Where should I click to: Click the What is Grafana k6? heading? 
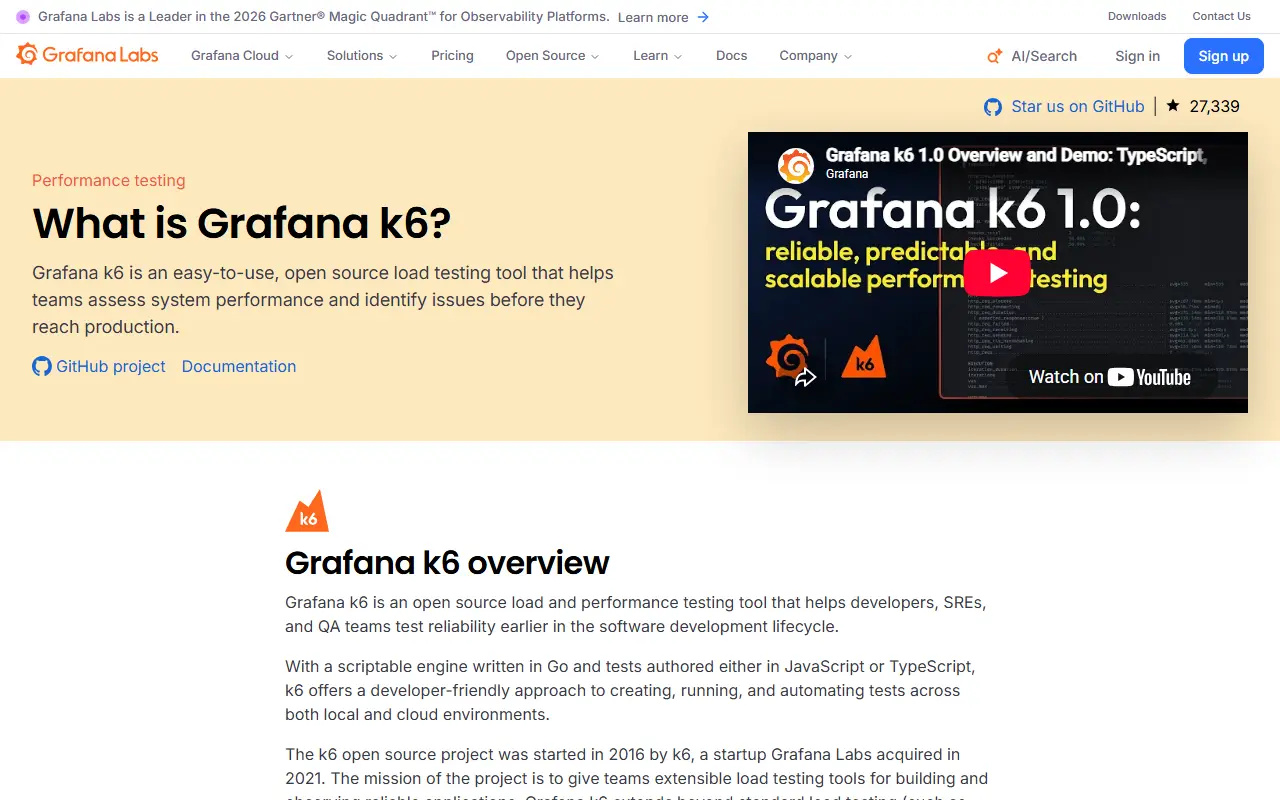[242, 223]
